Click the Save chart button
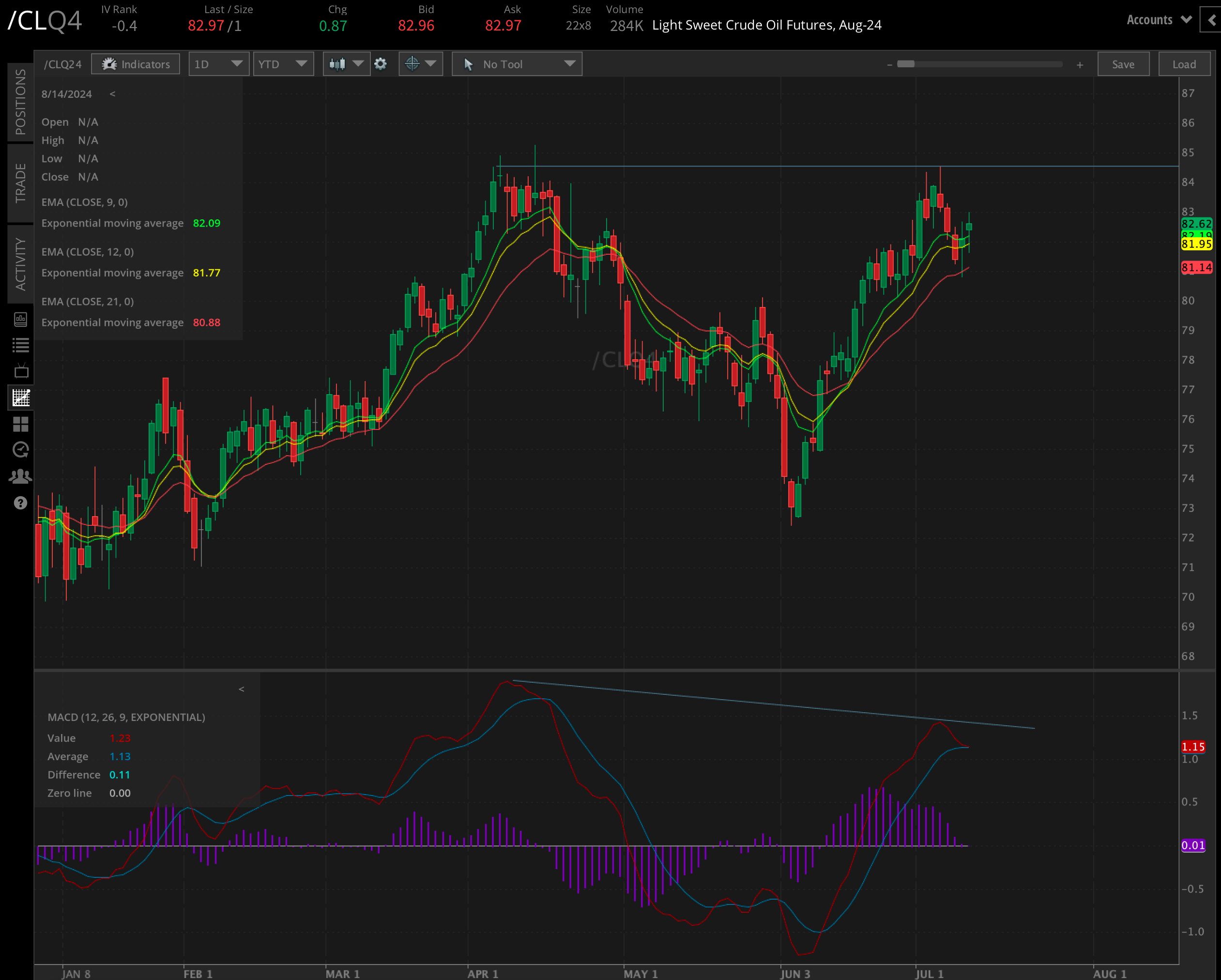 [x=1123, y=63]
